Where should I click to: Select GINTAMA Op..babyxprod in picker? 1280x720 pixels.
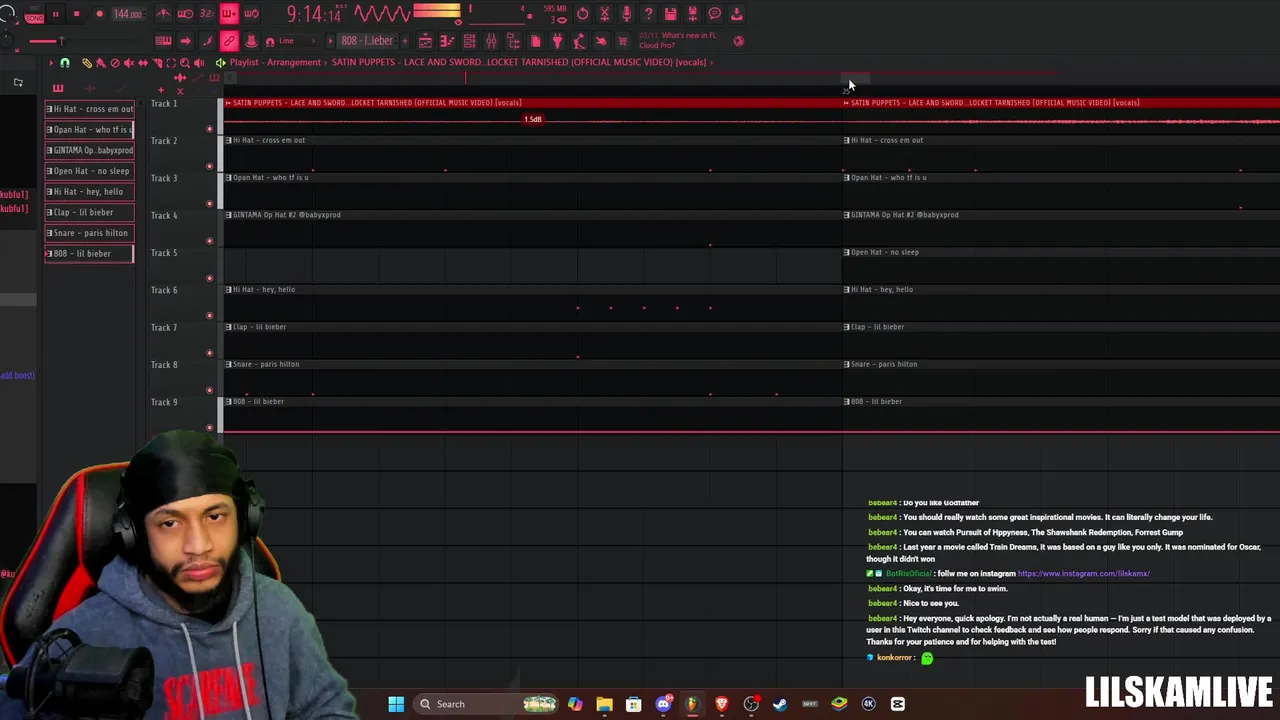coord(90,150)
